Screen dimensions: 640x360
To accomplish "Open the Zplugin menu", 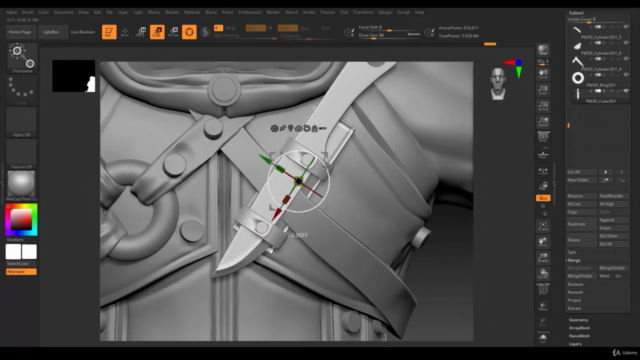I will point(385,12).
